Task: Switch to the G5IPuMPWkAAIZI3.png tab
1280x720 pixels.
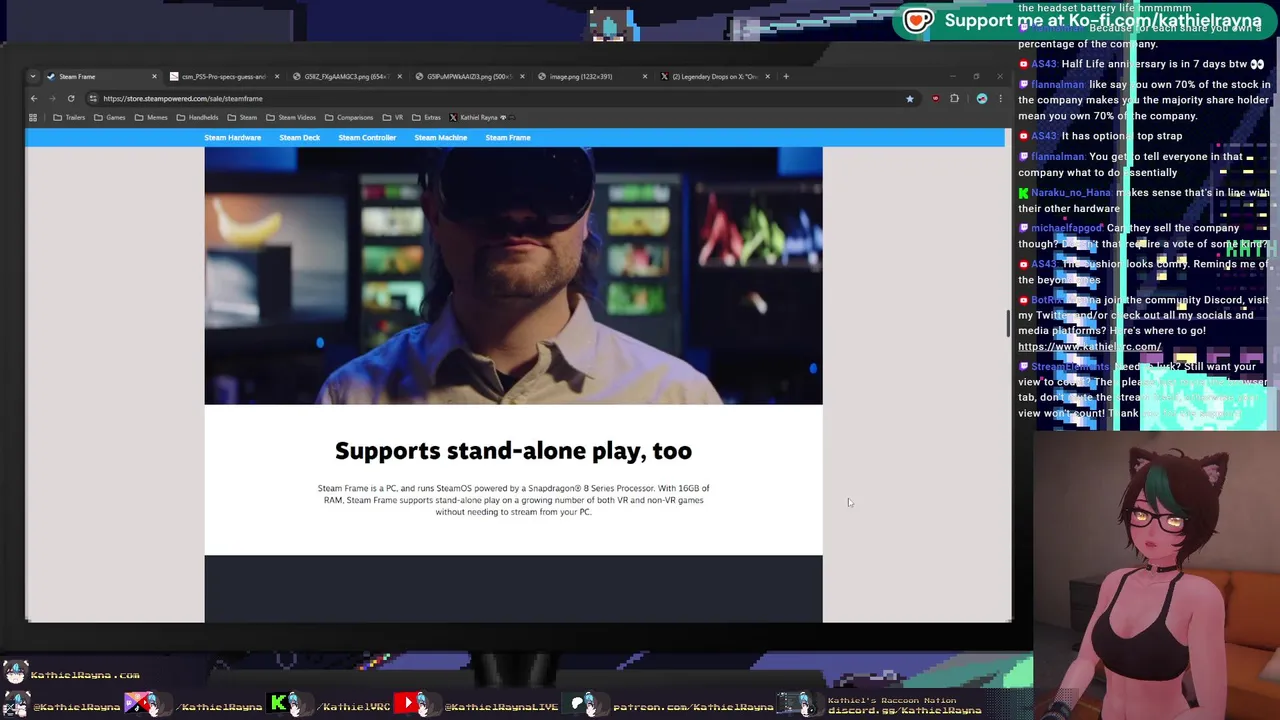Action: pos(469,76)
